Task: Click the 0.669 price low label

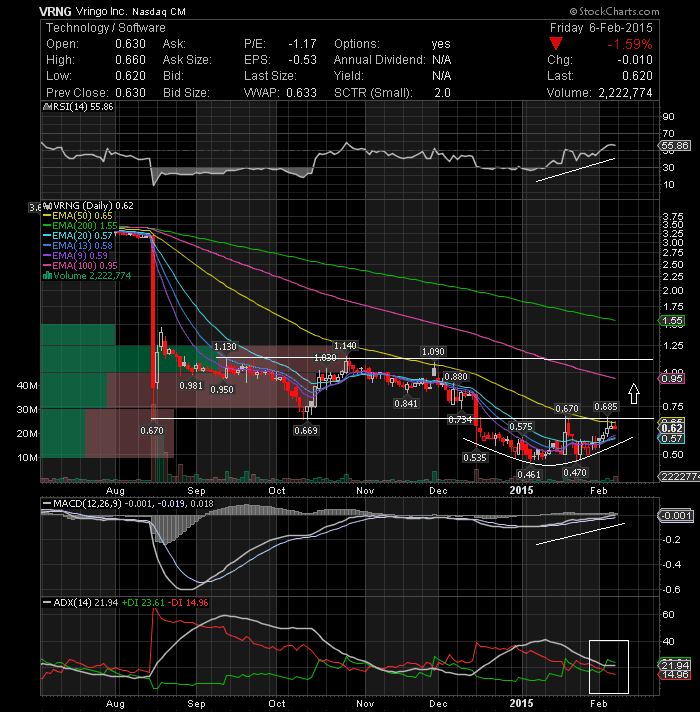Action: tap(306, 430)
